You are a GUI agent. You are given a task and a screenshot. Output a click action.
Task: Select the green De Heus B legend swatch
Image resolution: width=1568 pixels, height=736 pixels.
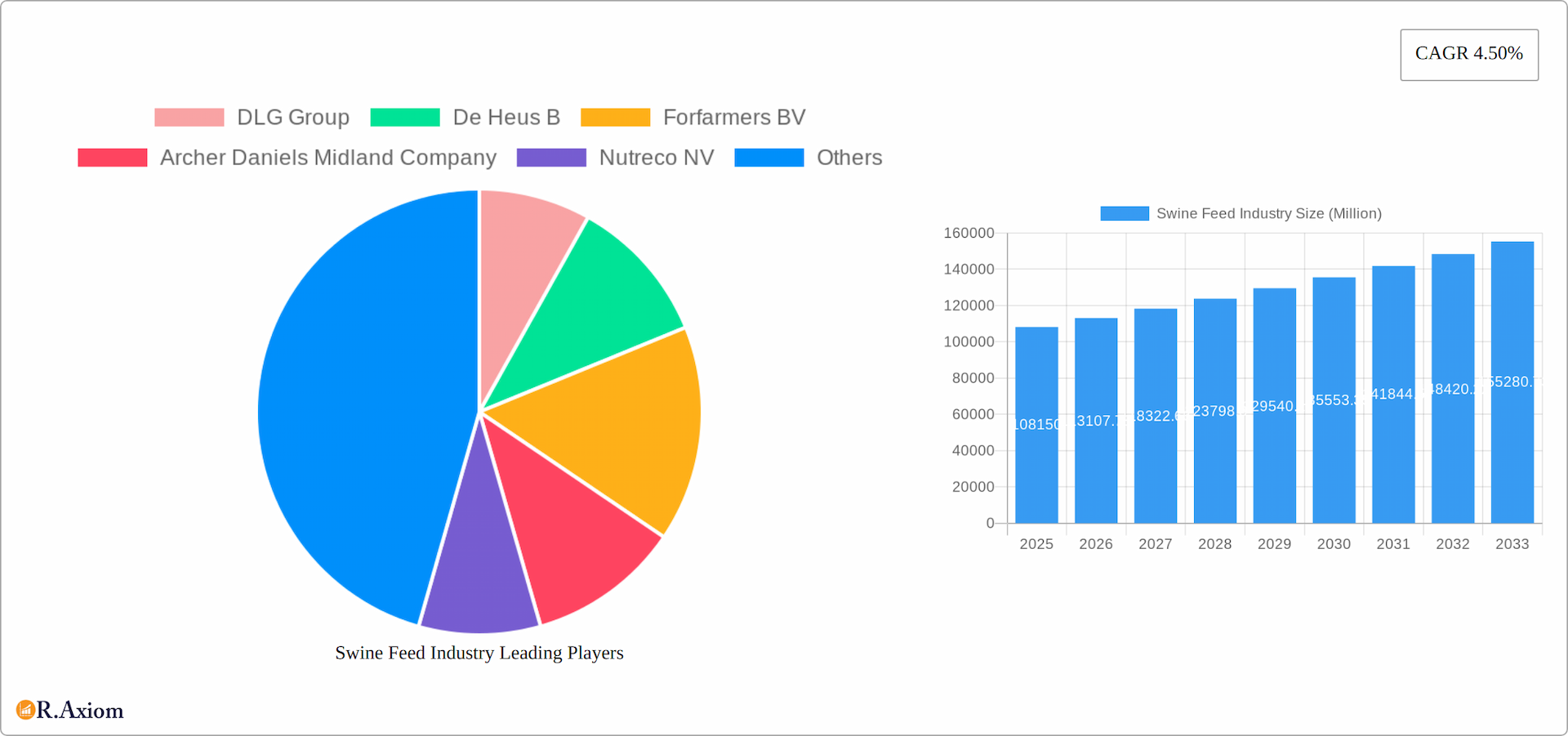click(404, 117)
